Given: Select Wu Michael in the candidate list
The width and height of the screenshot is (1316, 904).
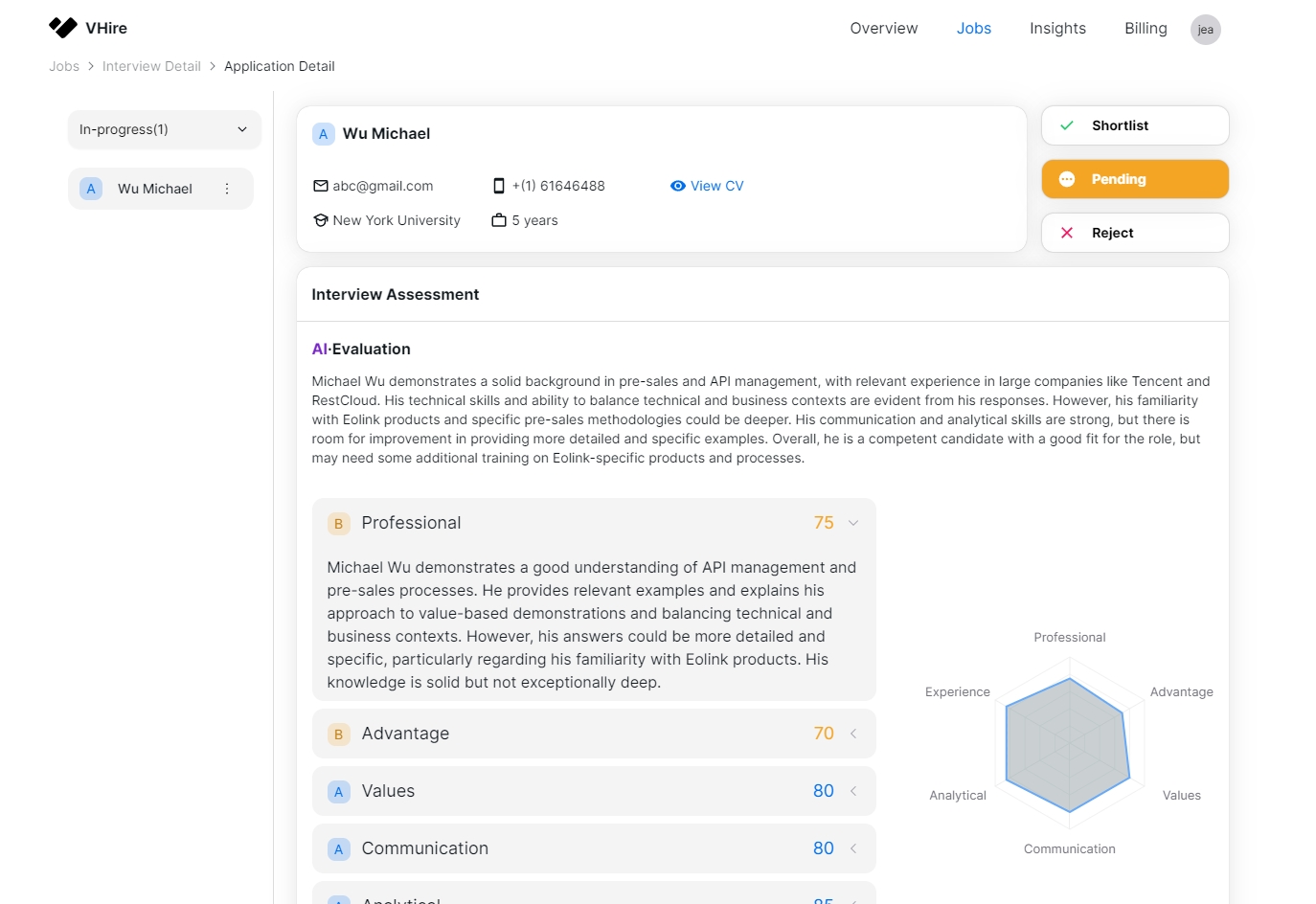Looking at the screenshot, I should (x=154, y=189).
